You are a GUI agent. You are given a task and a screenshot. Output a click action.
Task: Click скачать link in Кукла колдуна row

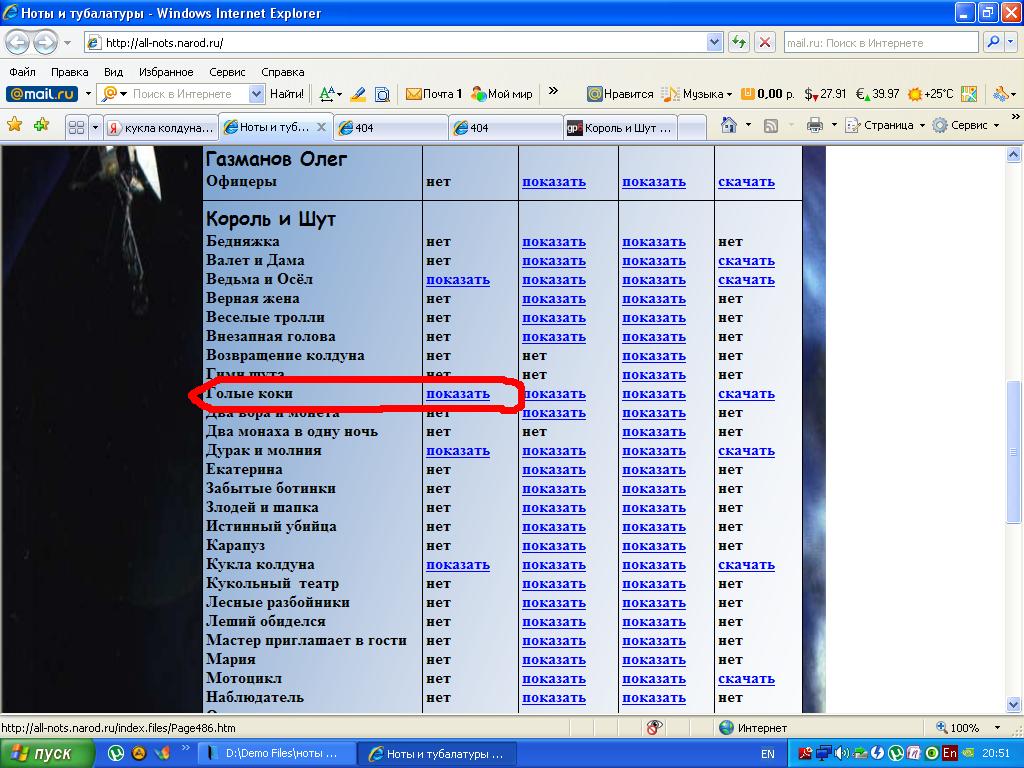[x=746, y=565]
